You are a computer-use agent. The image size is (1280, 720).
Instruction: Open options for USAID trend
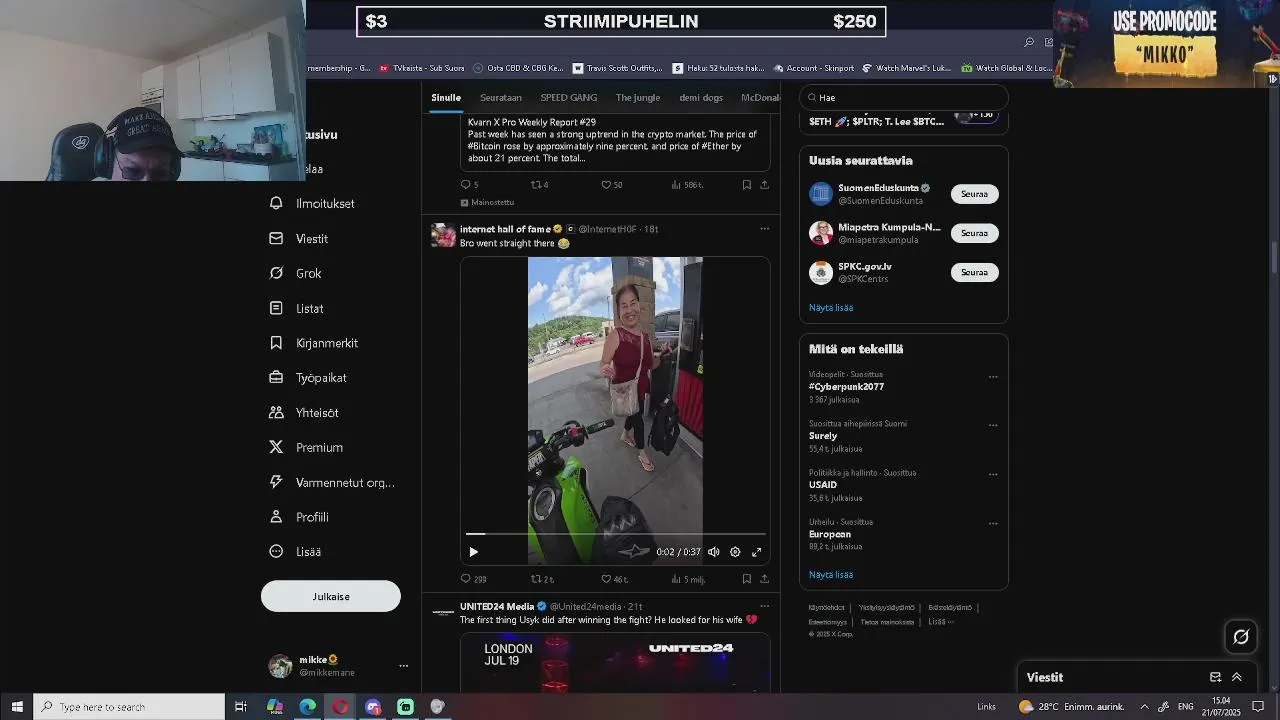click(x=993, y=474)
